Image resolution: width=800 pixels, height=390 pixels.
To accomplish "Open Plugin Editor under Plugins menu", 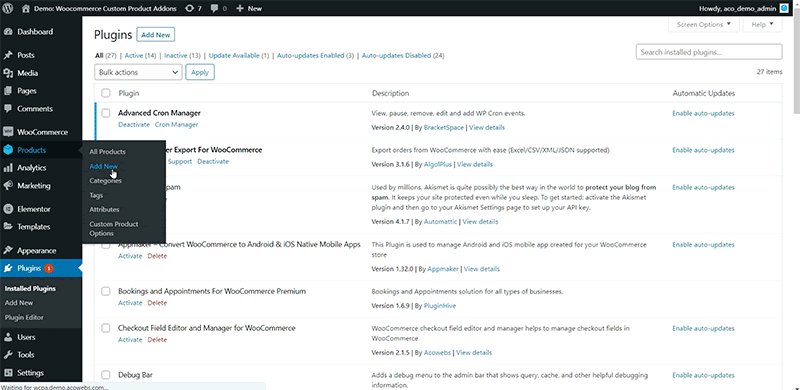I will point(24,317).
